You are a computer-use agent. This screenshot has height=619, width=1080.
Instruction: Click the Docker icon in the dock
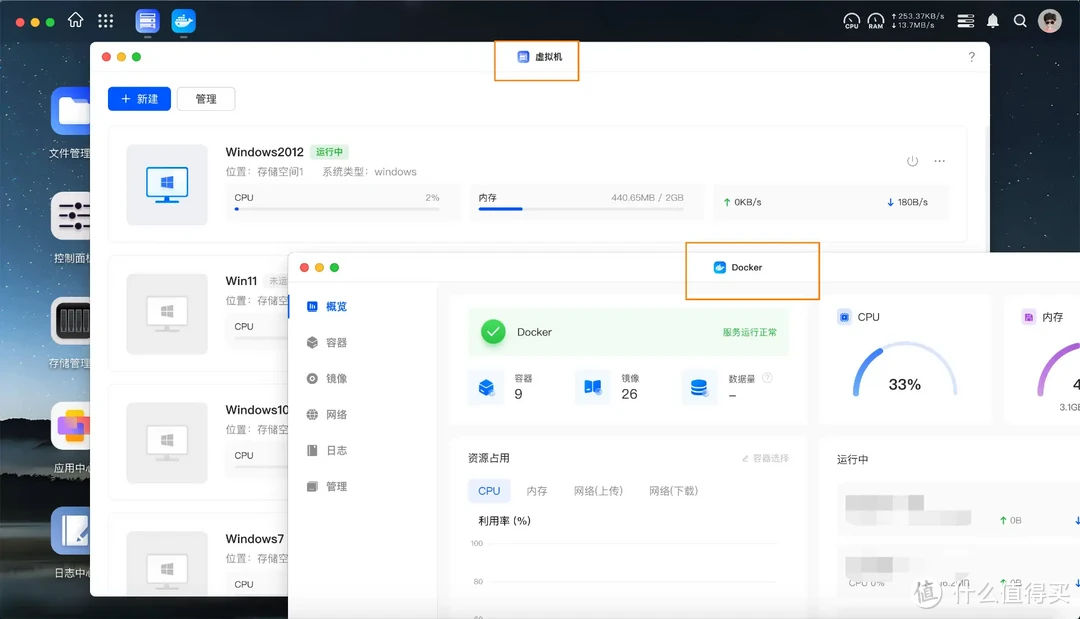tap(183, 20)
